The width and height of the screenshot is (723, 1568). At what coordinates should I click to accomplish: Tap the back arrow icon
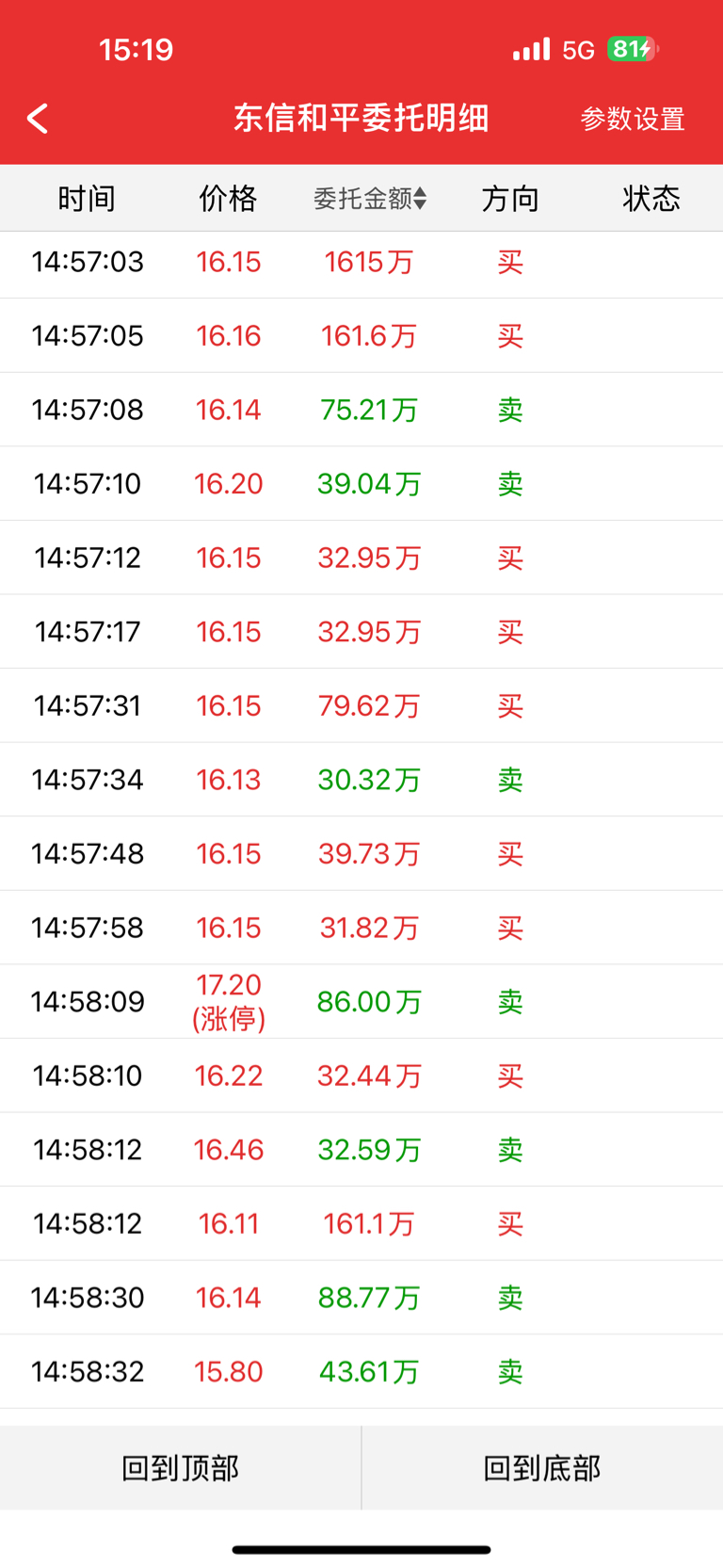click(38, 119)
